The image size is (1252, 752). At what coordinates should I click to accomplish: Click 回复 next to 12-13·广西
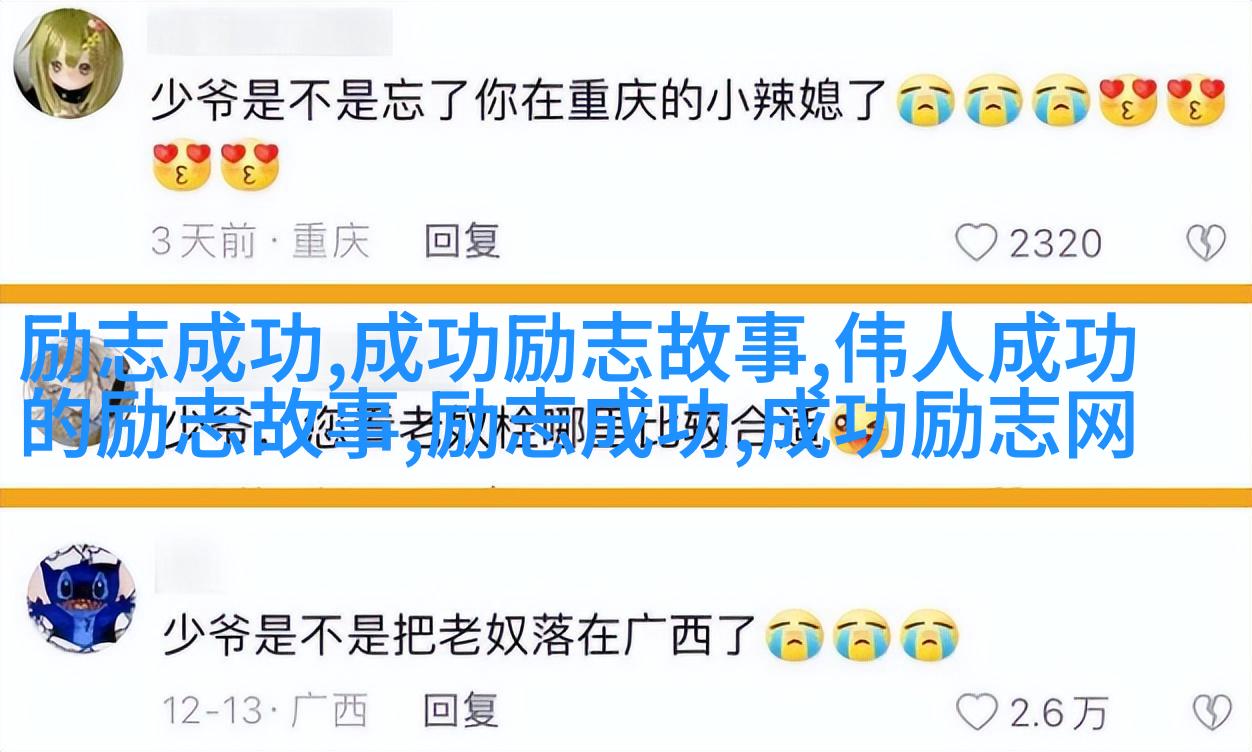pyautogui.click(x=462, y=711)
